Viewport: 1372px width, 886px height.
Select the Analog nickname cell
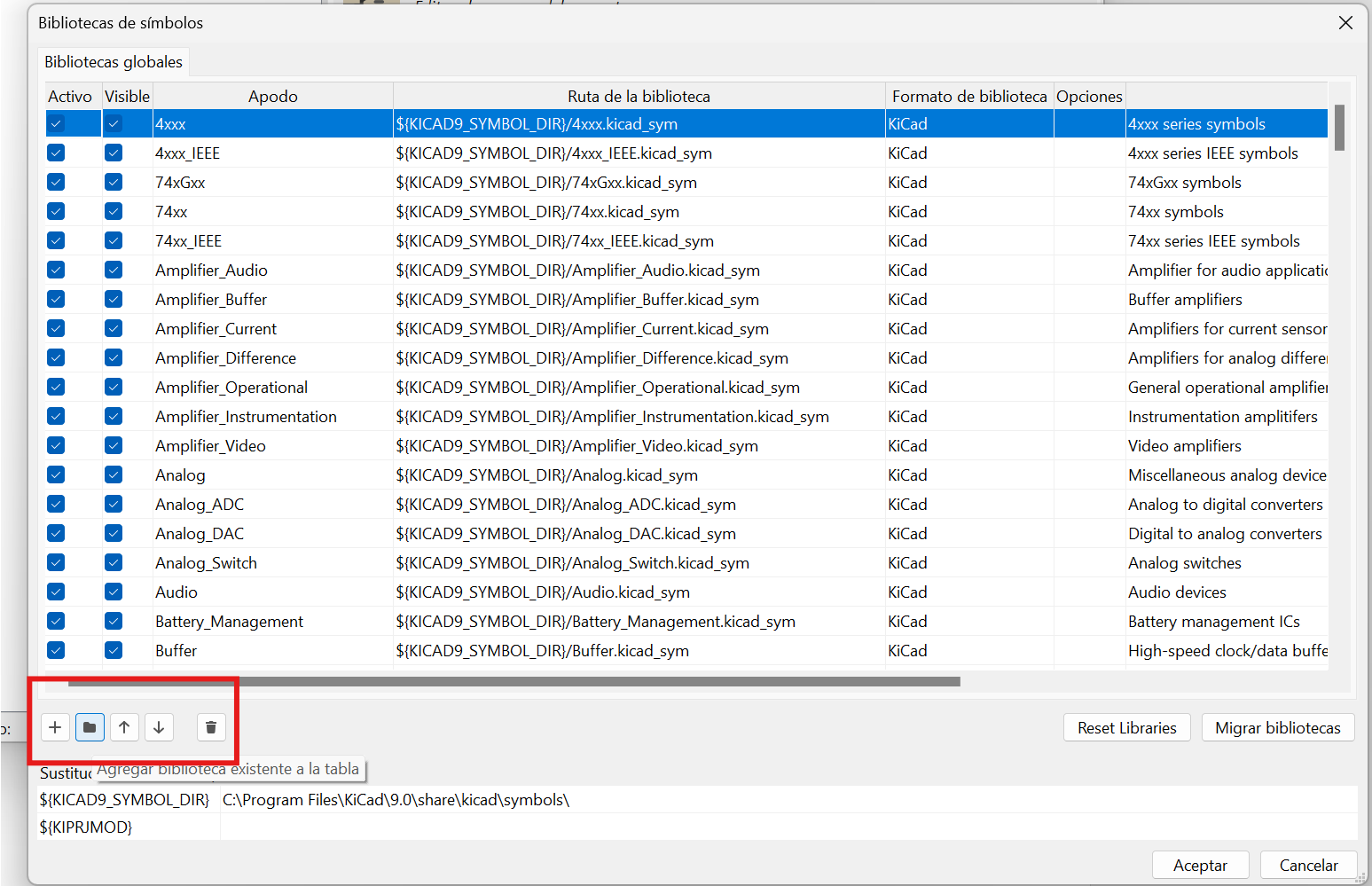pos(273,474)
